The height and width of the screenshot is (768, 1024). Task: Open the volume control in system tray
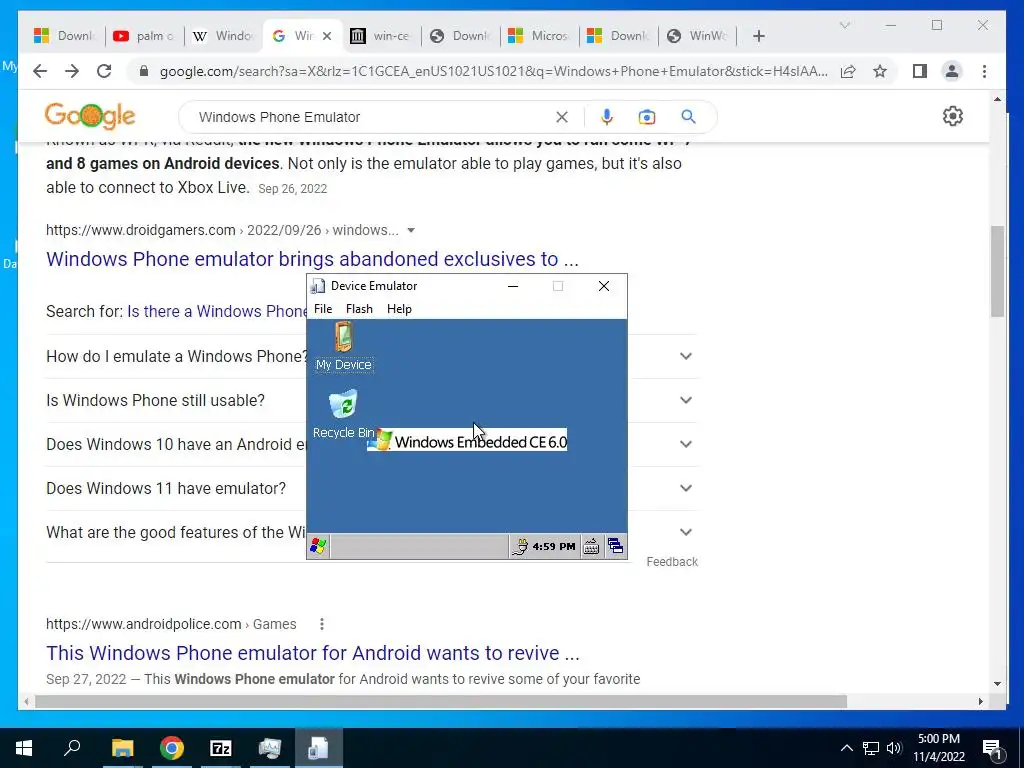click(x=894, y=748)
